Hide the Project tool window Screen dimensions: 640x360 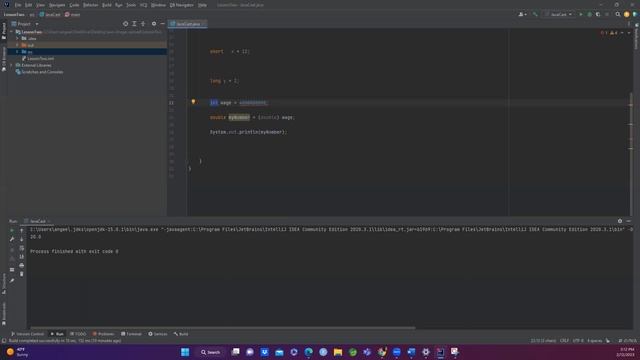pyautogui.click(x=162, y=24)
